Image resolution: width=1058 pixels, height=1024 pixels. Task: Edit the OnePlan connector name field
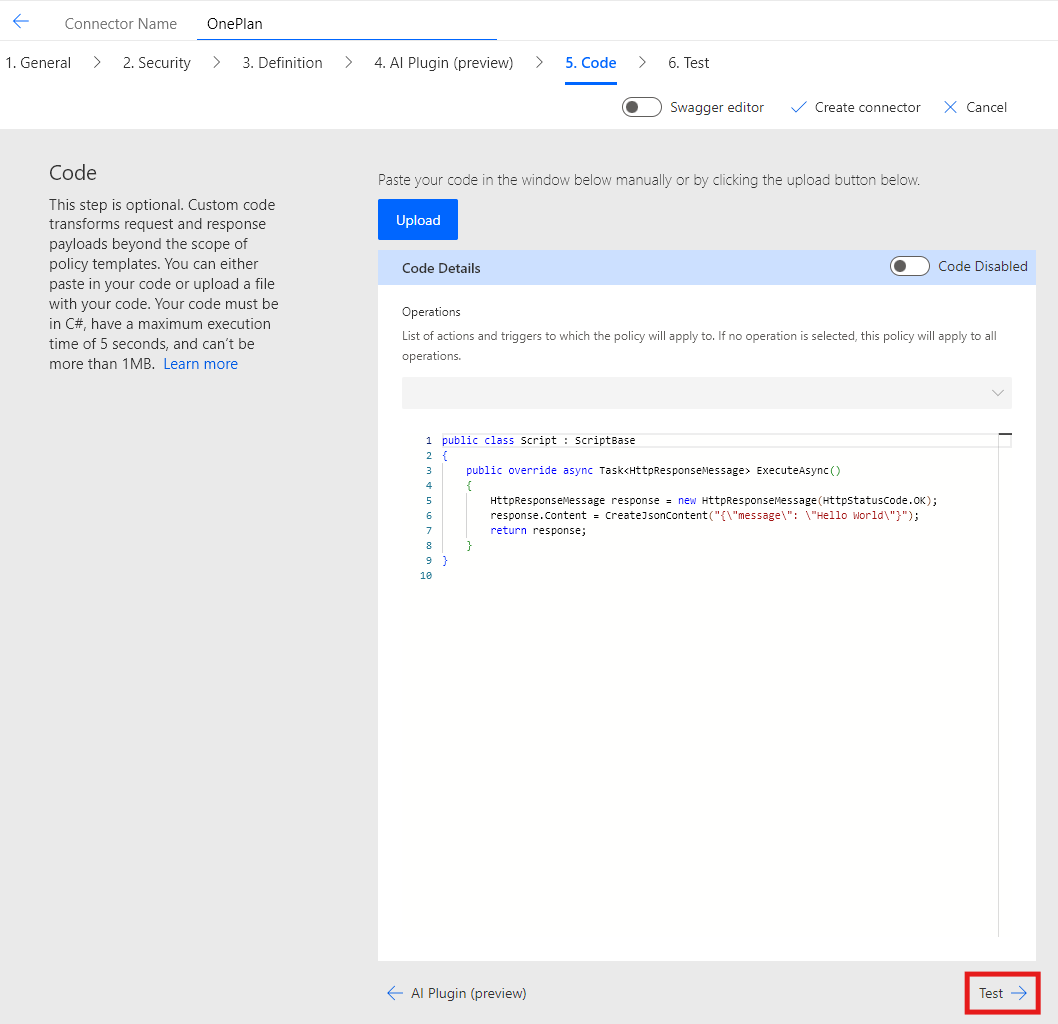(x=346, y=24)
